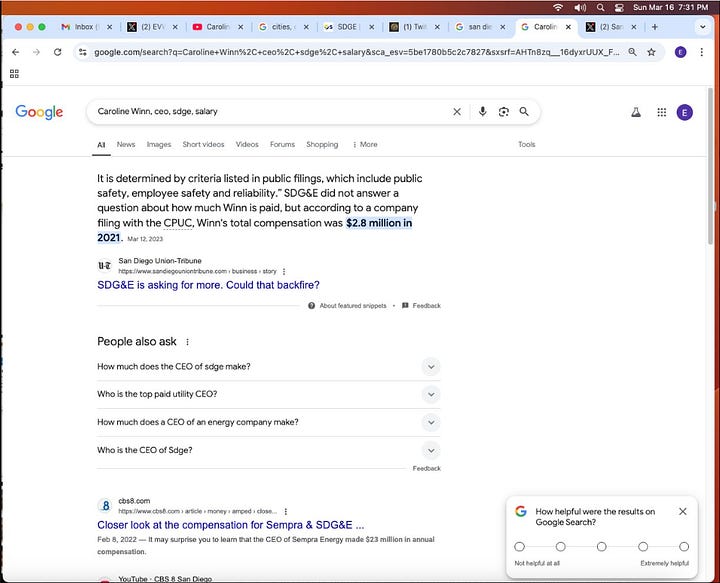Clear the Google search box
Image resolution: width=720 pixels, height=583 pixels.
pyautogui.click(x=457, y=112)
